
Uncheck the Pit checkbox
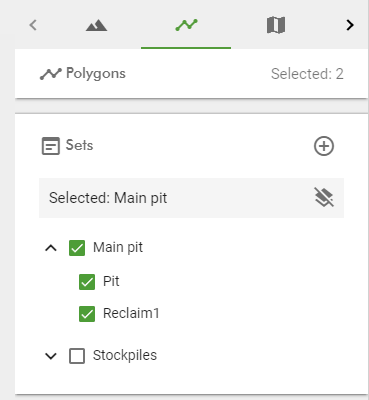click(87, 282)
